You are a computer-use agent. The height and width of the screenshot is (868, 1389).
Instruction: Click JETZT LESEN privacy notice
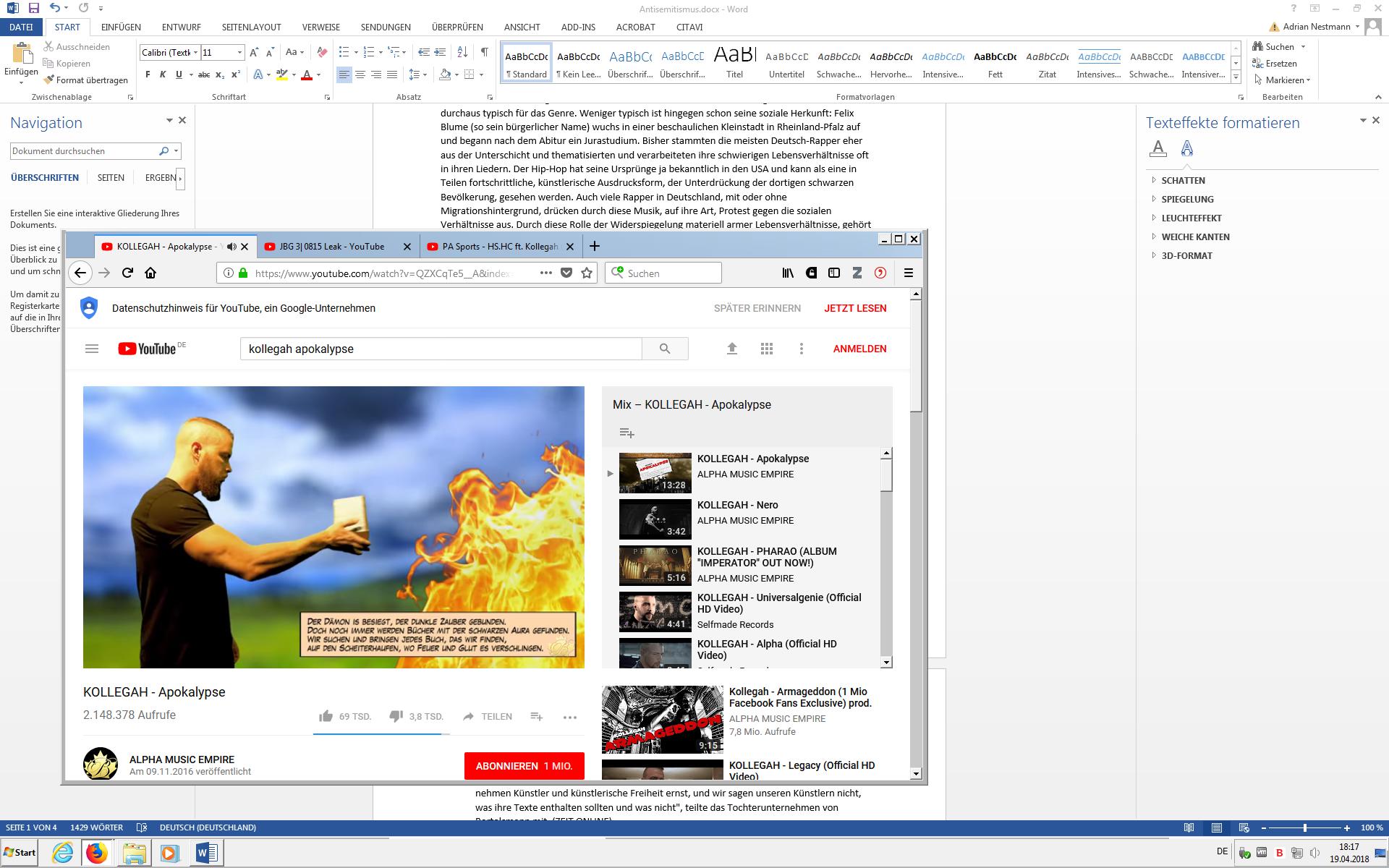click(855, 308)
